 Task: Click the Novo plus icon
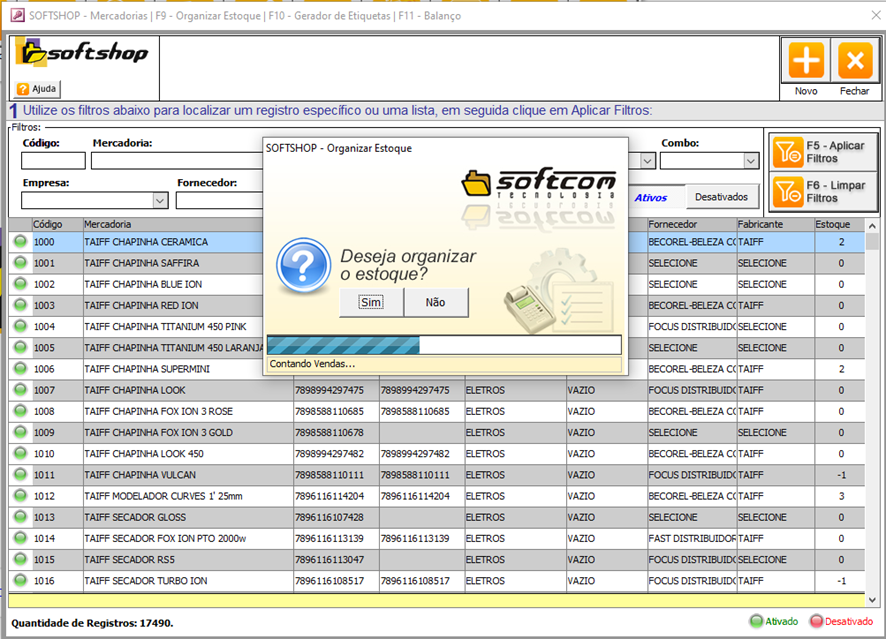coord(806,62)
